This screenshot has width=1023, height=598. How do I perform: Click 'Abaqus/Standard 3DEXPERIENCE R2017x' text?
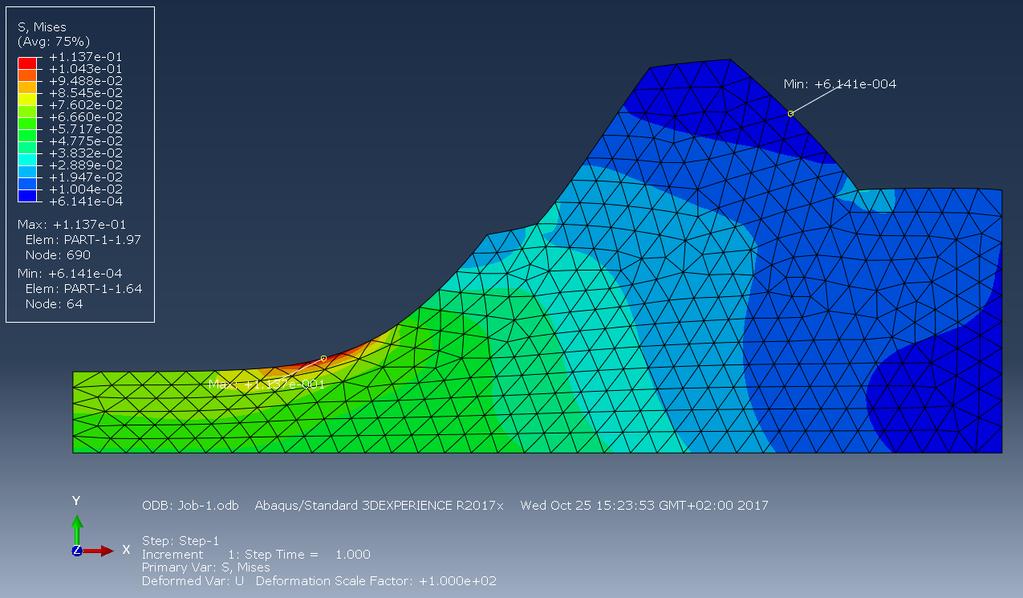point(379,505)
